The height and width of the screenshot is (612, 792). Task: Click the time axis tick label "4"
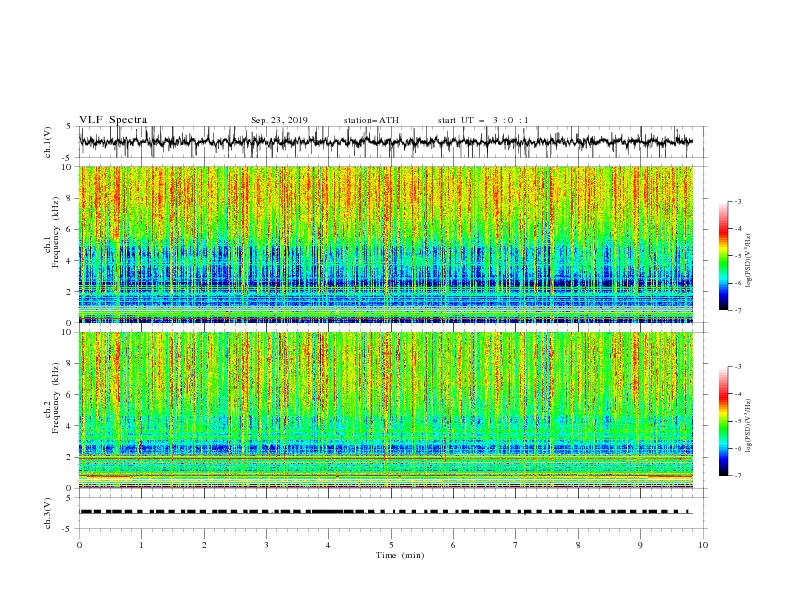[328, 545]
